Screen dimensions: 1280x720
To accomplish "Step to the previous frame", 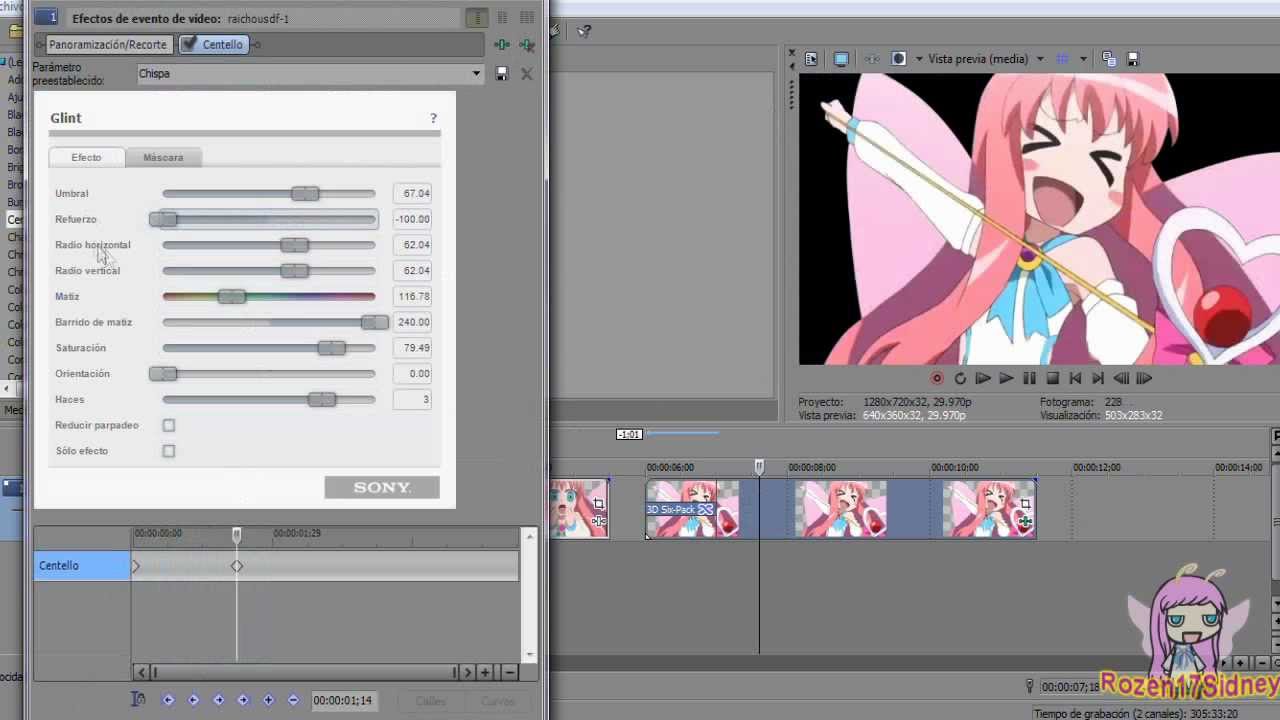I will click(x=1121, y=378).
